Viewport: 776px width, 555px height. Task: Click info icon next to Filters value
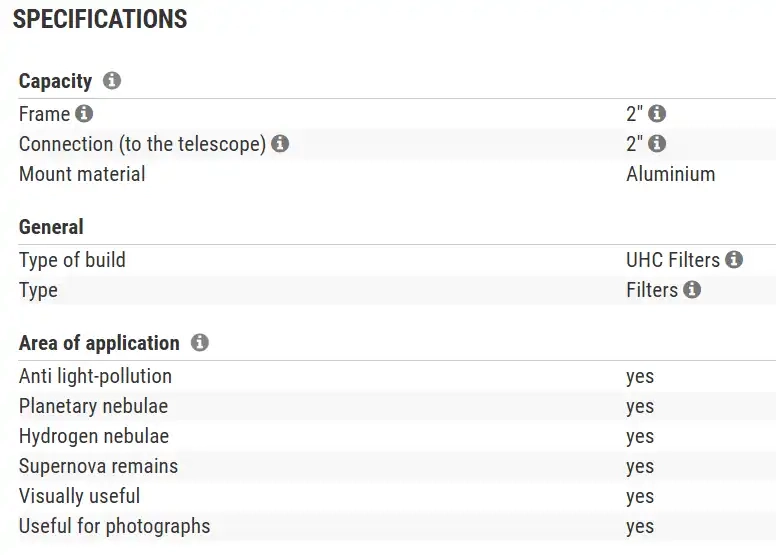click(x=692, y=290)
